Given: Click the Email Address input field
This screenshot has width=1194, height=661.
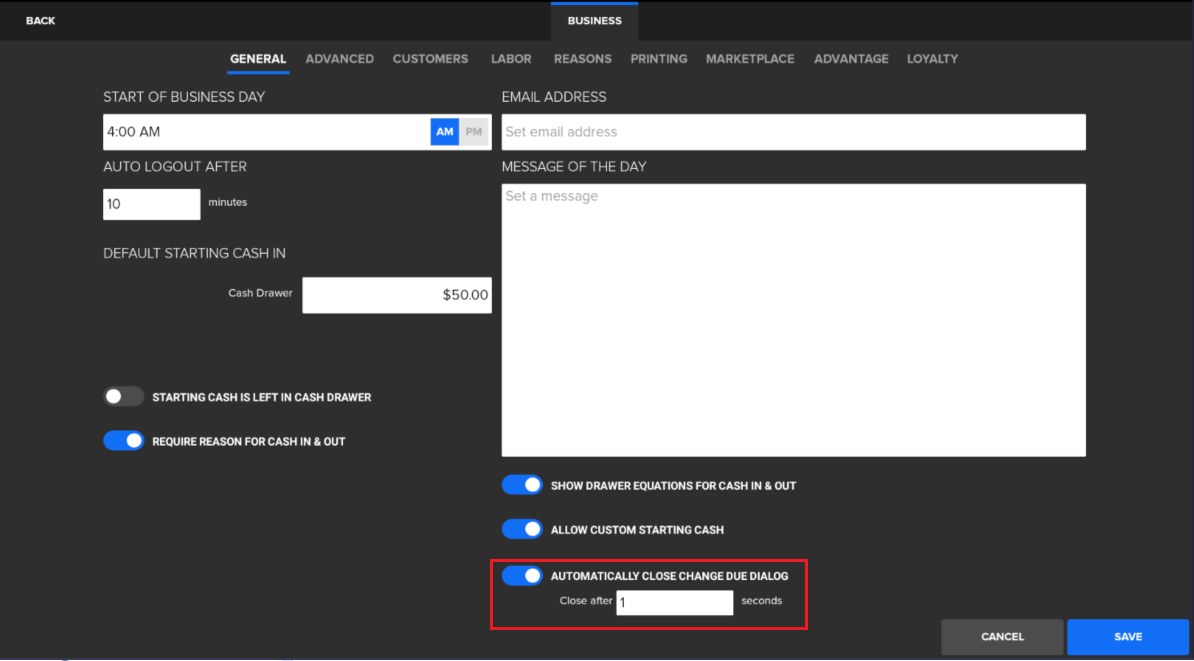Looking at the screenshot, I should pos(793,132).
